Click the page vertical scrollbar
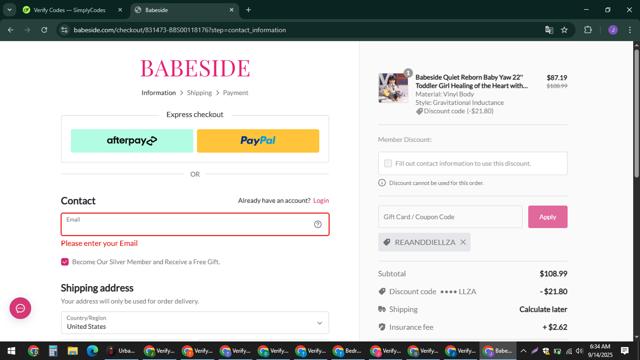The height and width of the screenshot is (360, 640). click(x=636, y=113)
